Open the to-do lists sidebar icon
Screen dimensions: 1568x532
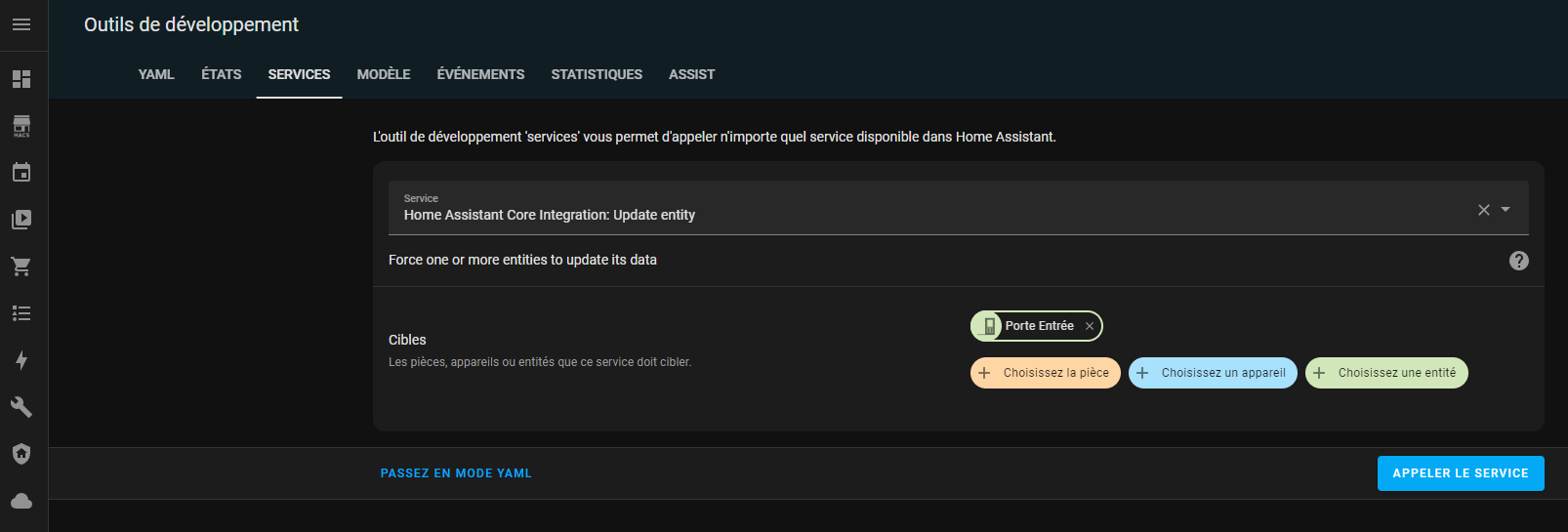[21, 313]
